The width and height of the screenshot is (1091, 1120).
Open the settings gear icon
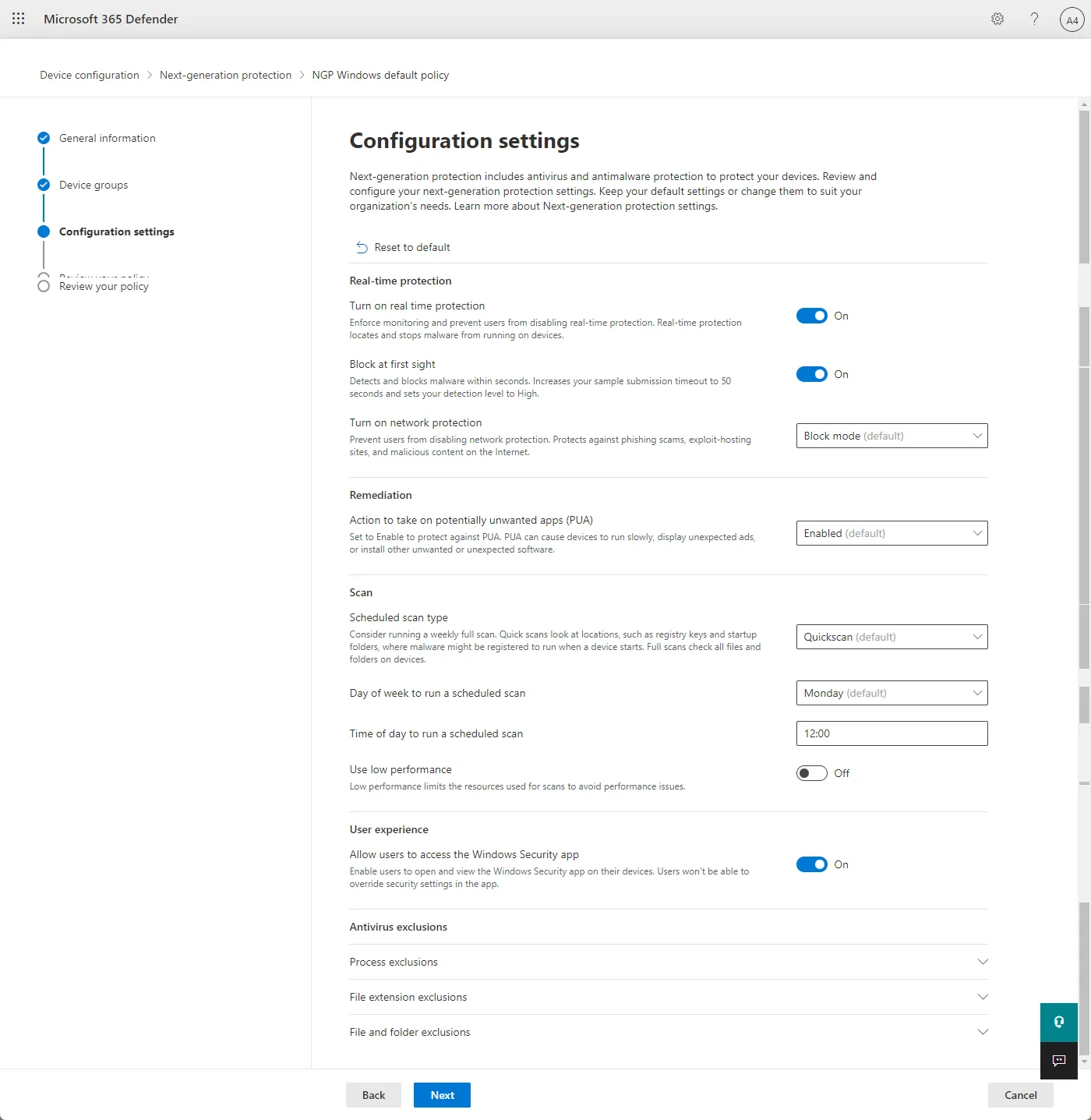[997, 19]
